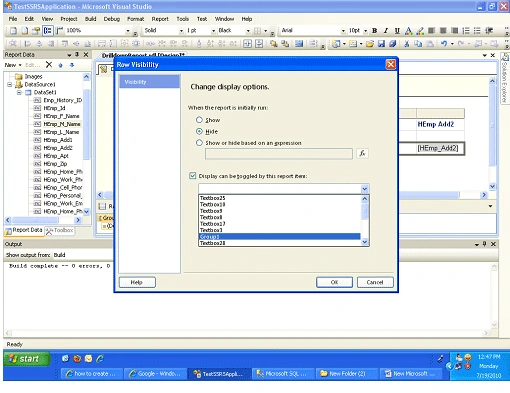Open the 10pt font size dropdown

click(365, 31)
